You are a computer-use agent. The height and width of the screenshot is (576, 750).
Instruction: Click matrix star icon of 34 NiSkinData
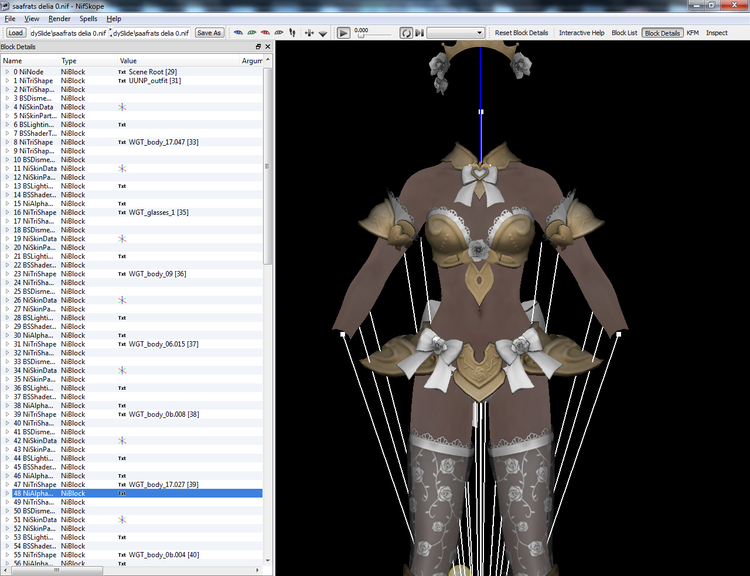(x=122, y=370)
